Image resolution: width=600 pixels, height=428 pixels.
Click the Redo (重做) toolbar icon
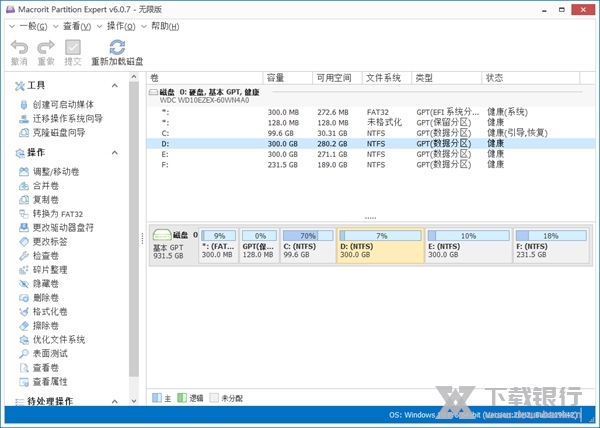pyautogui.click(x=46, y=48)
